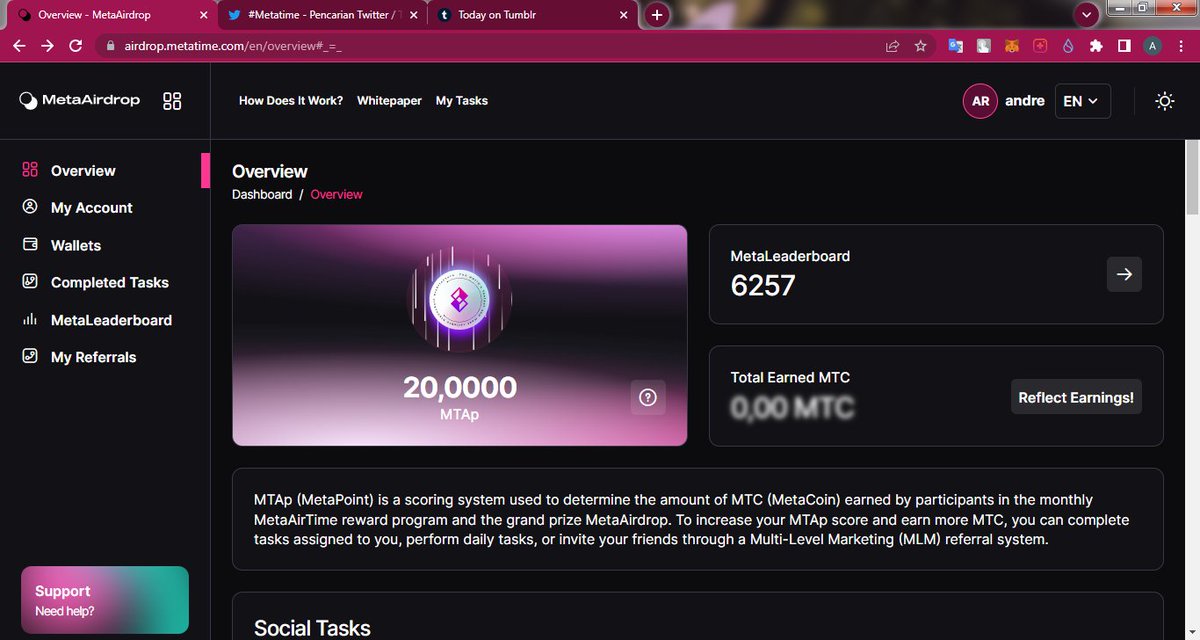Viewport: 1200px width, 640px height.
Task: Click the red plus extension icon
Action: coord(1040,46)
